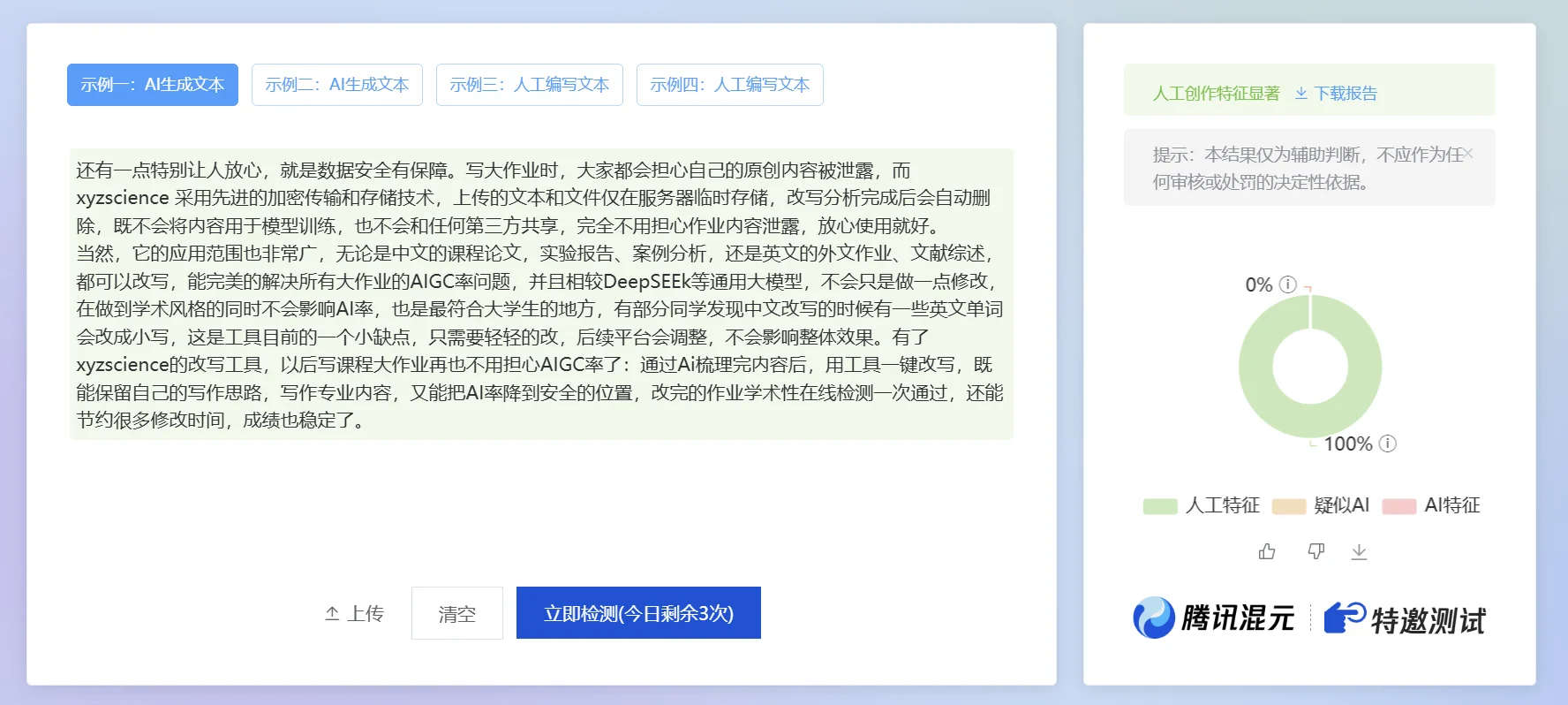Switch to the 示例二:AI生成文本 tab
Viewport: 1568px width, 705px height.
point(337,85)
